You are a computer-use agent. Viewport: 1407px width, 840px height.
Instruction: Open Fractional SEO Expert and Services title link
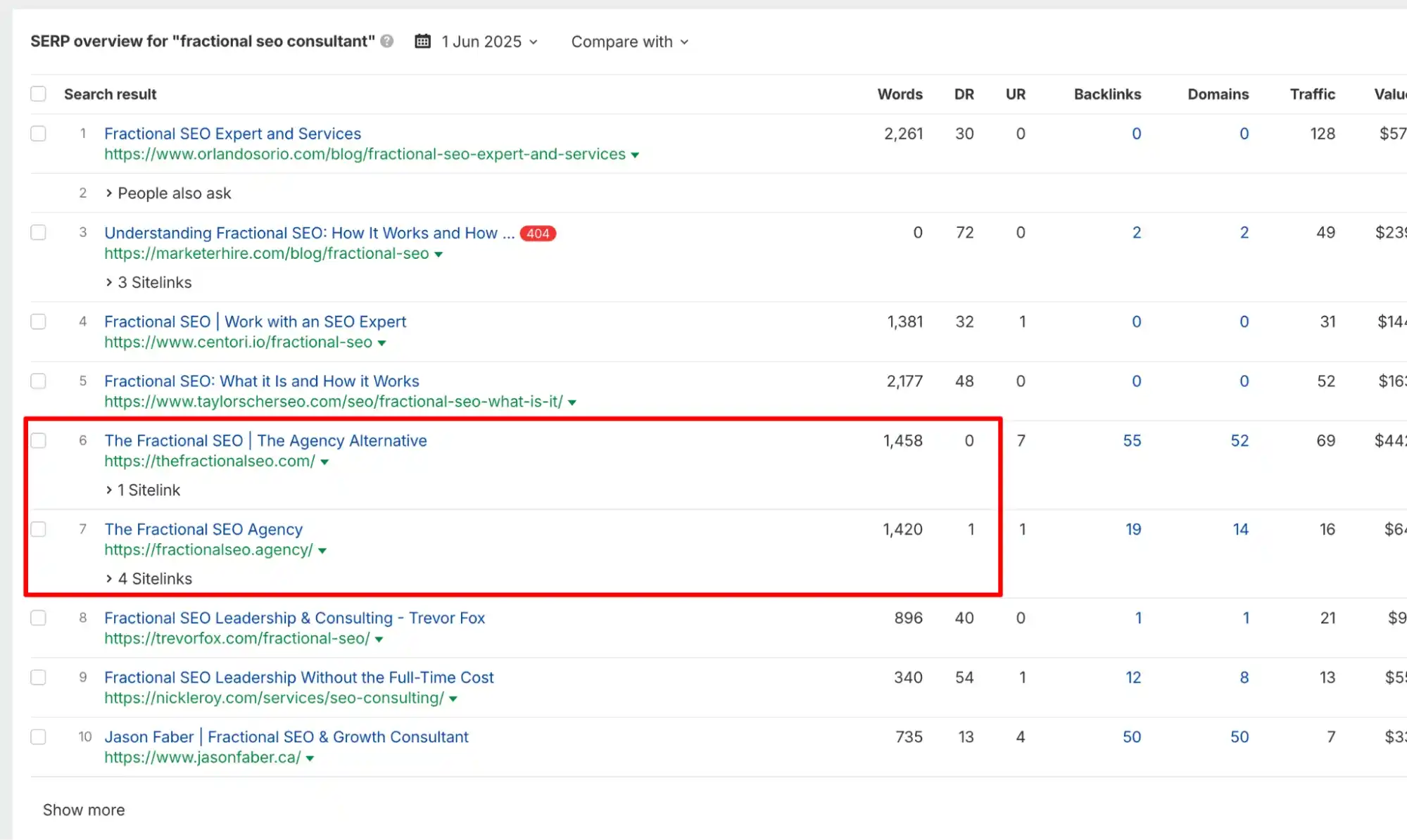232,134
